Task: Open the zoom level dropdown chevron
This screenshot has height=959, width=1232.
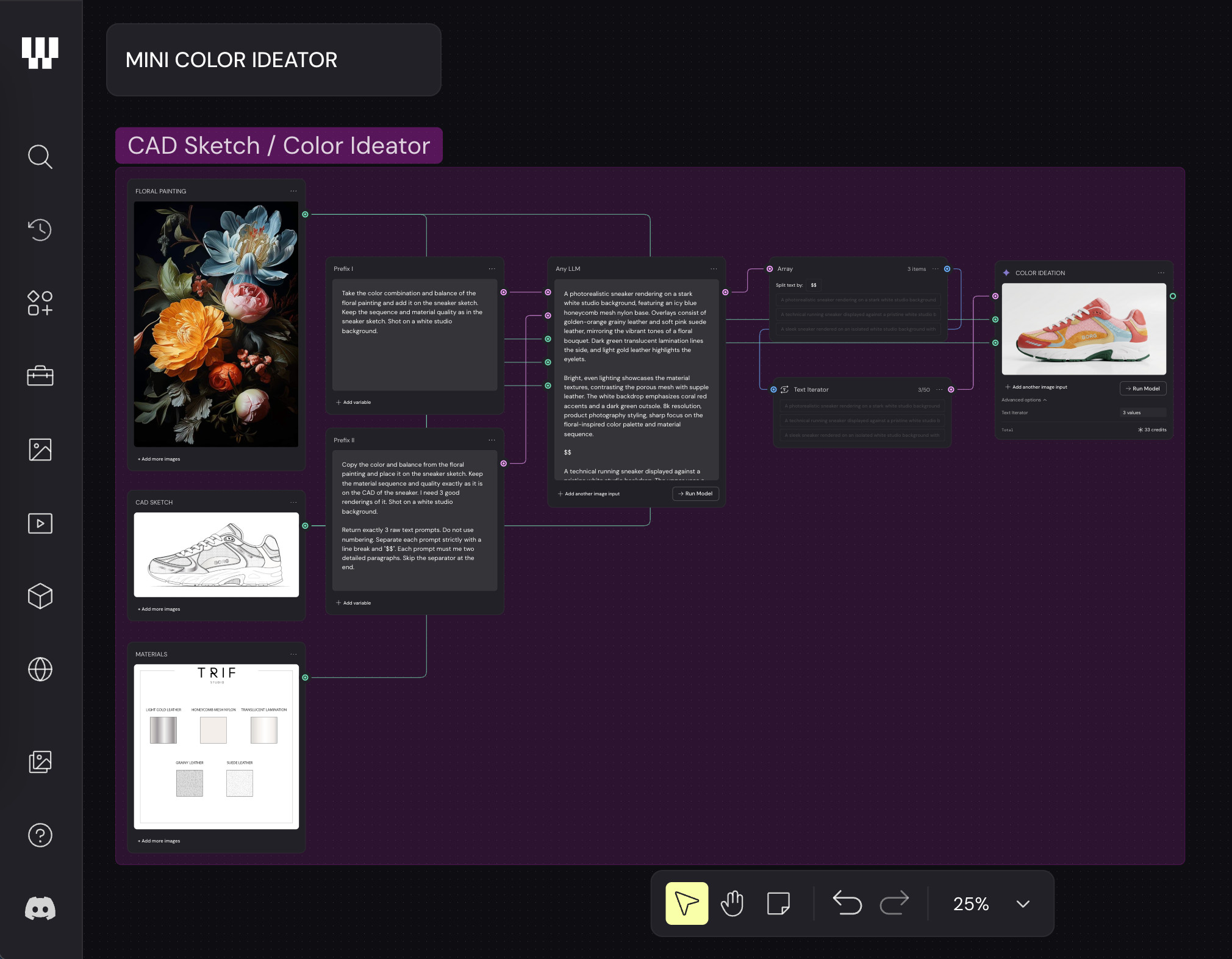Action: [1023, 904]
